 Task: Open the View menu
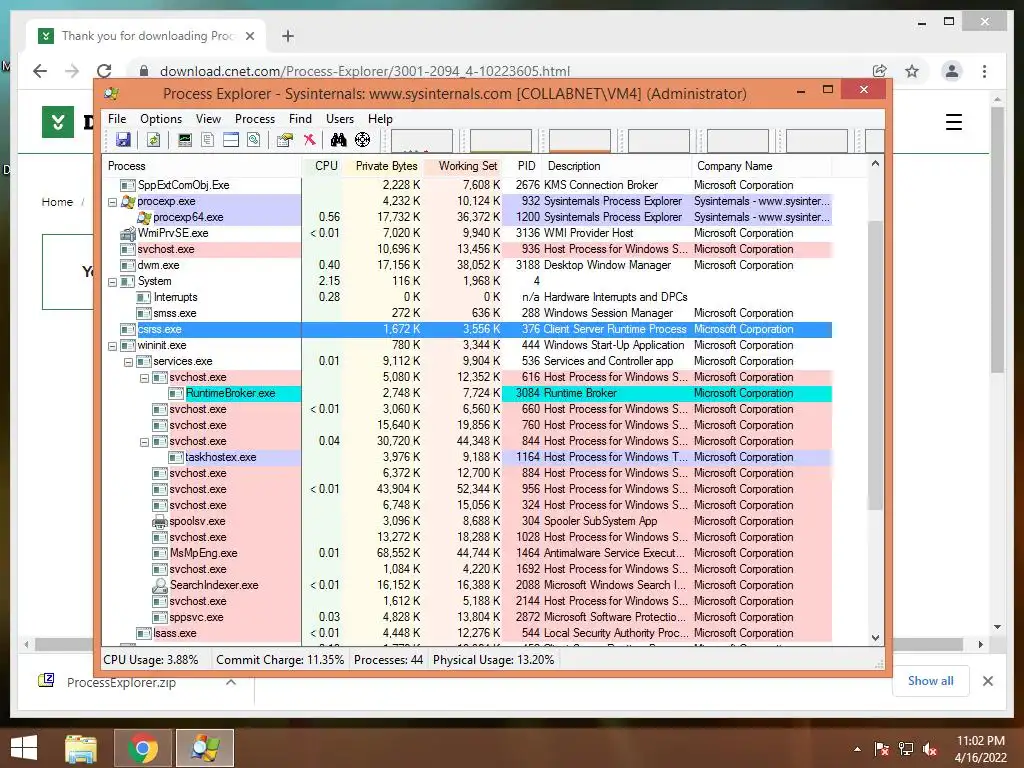point(208,119)
